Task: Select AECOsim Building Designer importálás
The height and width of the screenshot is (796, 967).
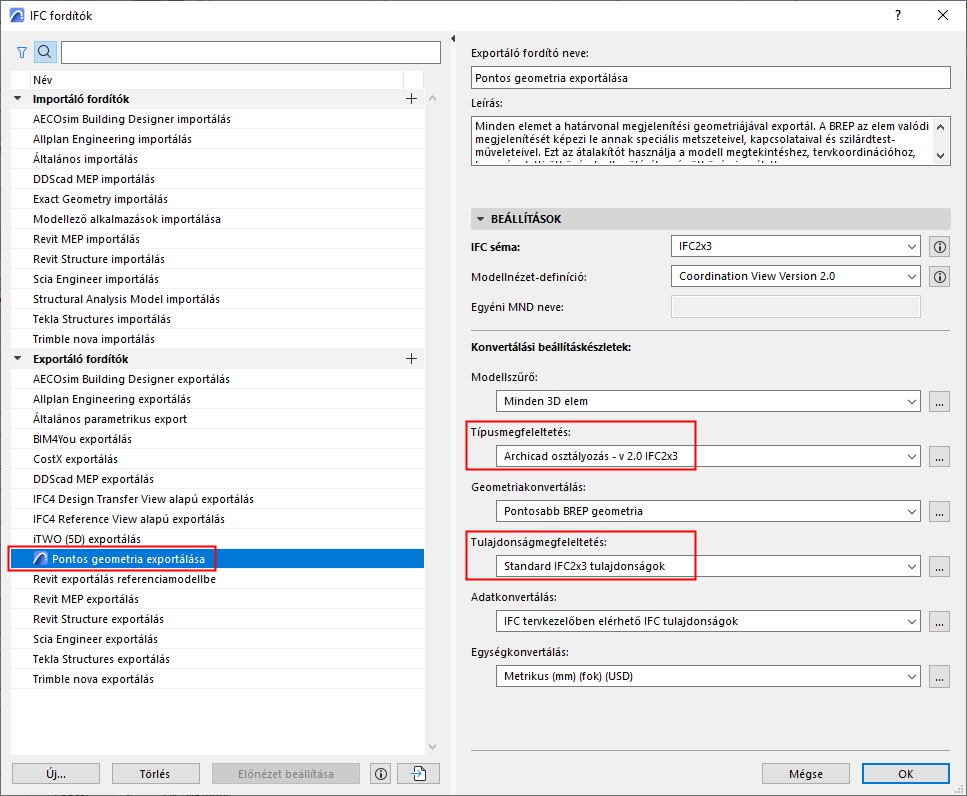Action: coord(218,119)
